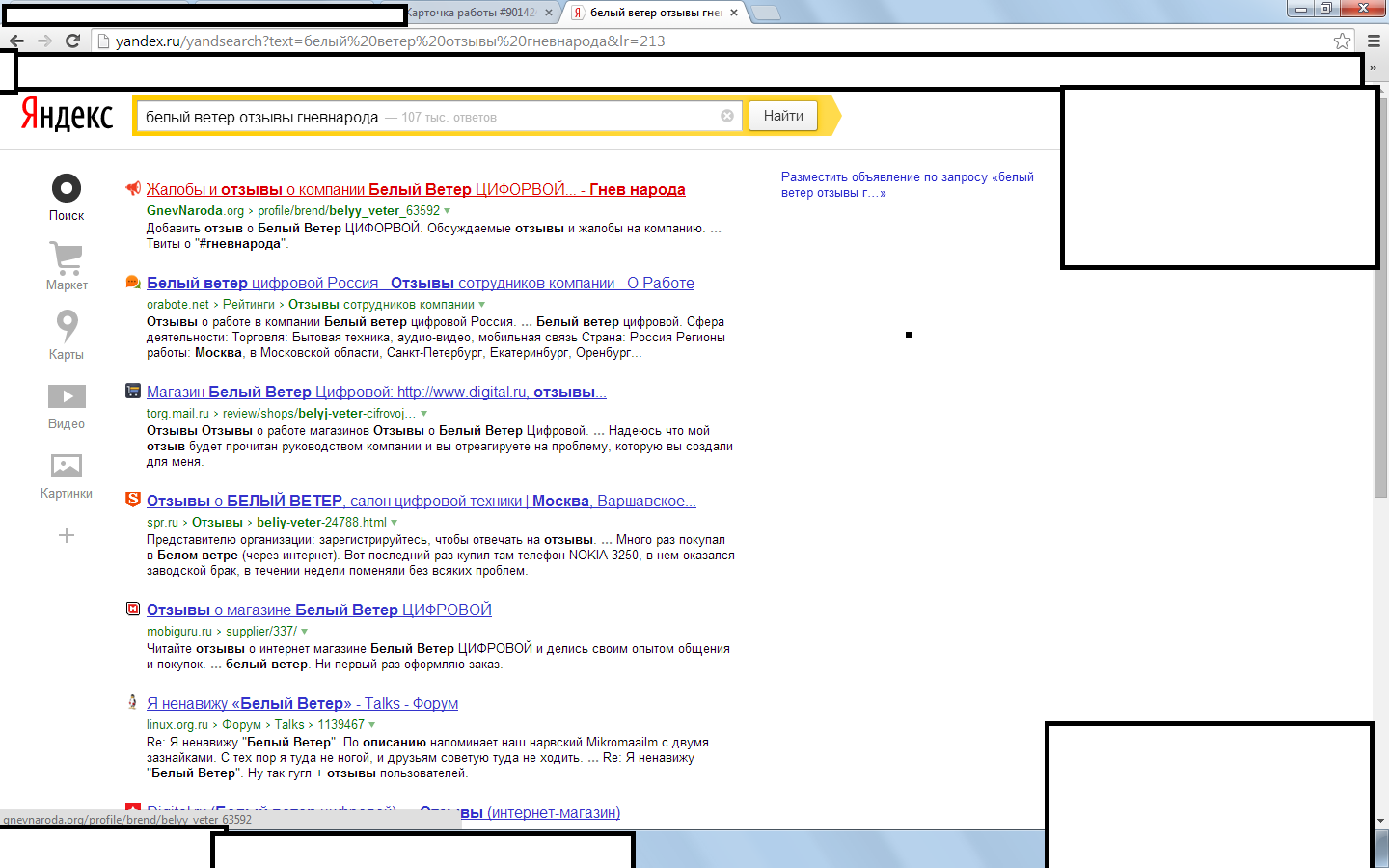Open Магазин Белый Ветер Цифровой result
This screenshot has height=868, width=1389.
point(376,392)
